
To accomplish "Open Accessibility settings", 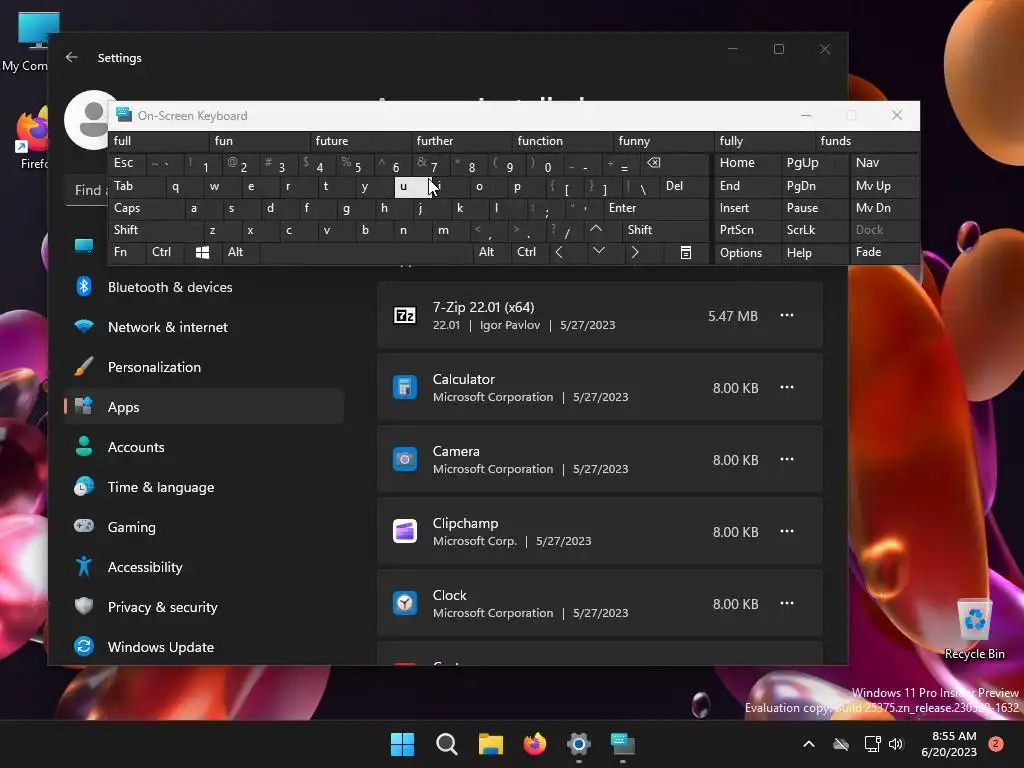I will (x=204, y=567).
